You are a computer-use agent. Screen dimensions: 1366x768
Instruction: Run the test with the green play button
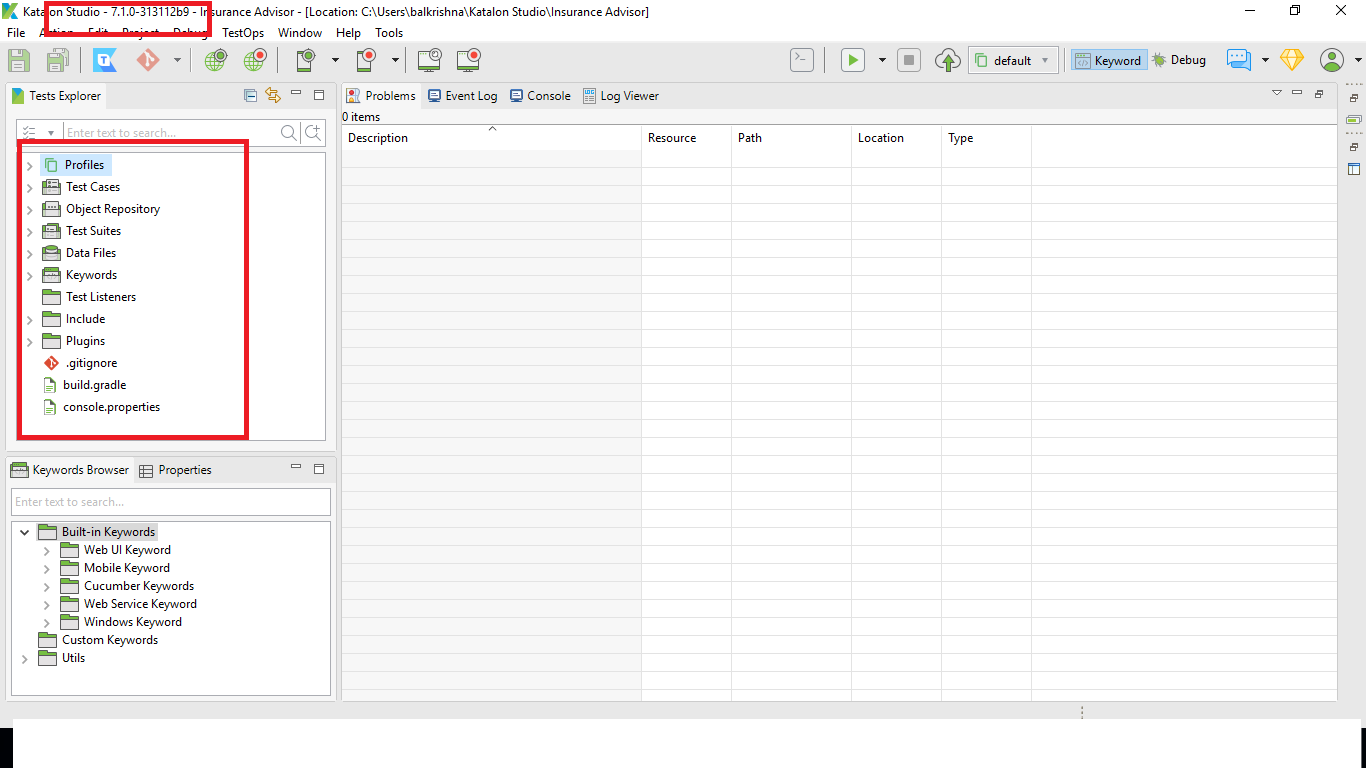[853, 60]
